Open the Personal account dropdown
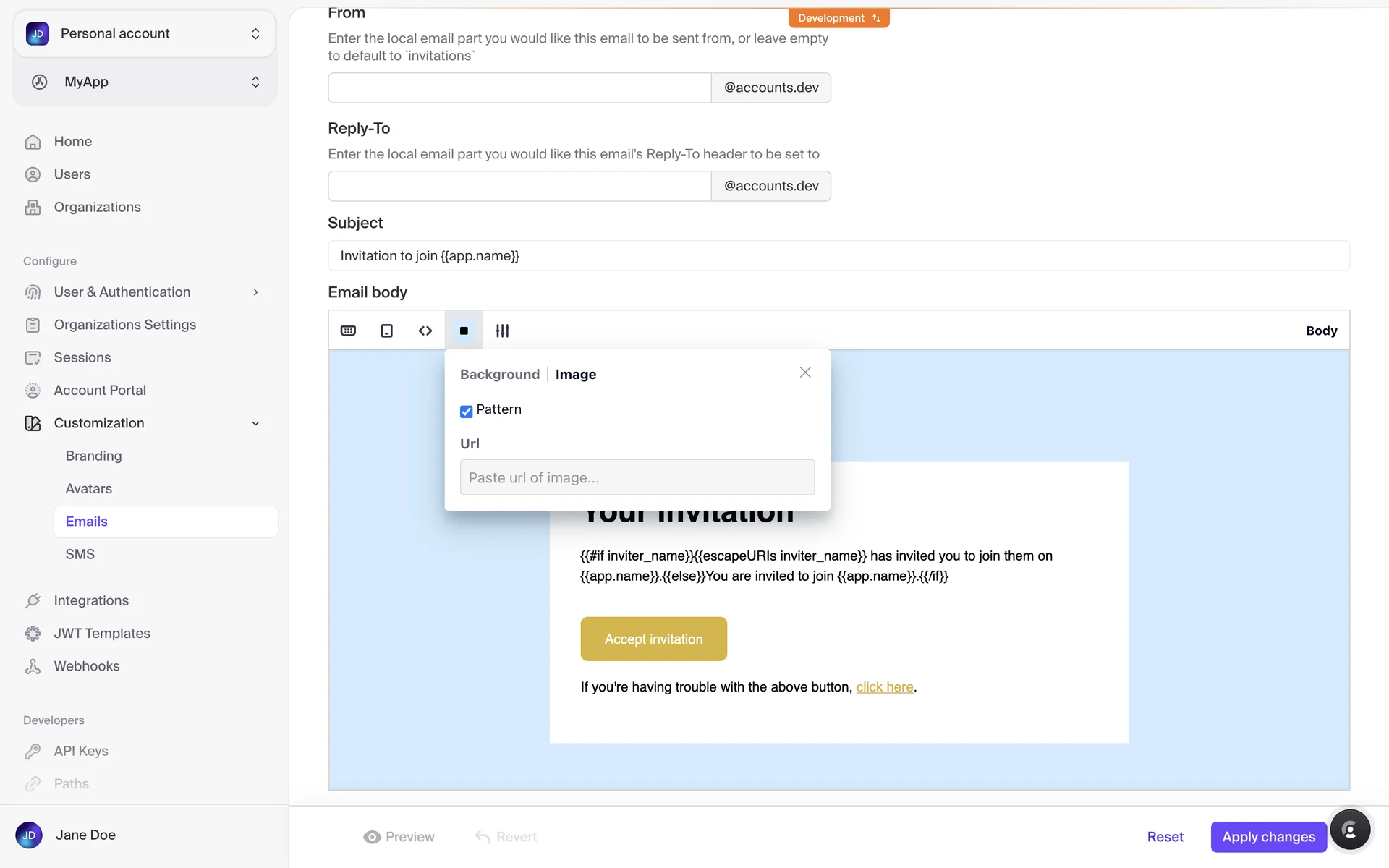 [x=145, y=34]
